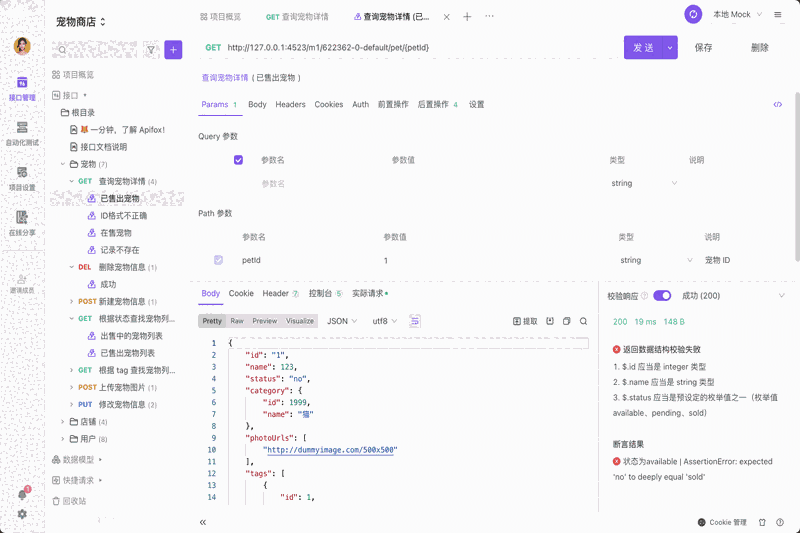Expand the 店铺 folder
Screen dimensions: 800x533
(x=63, y=422)
